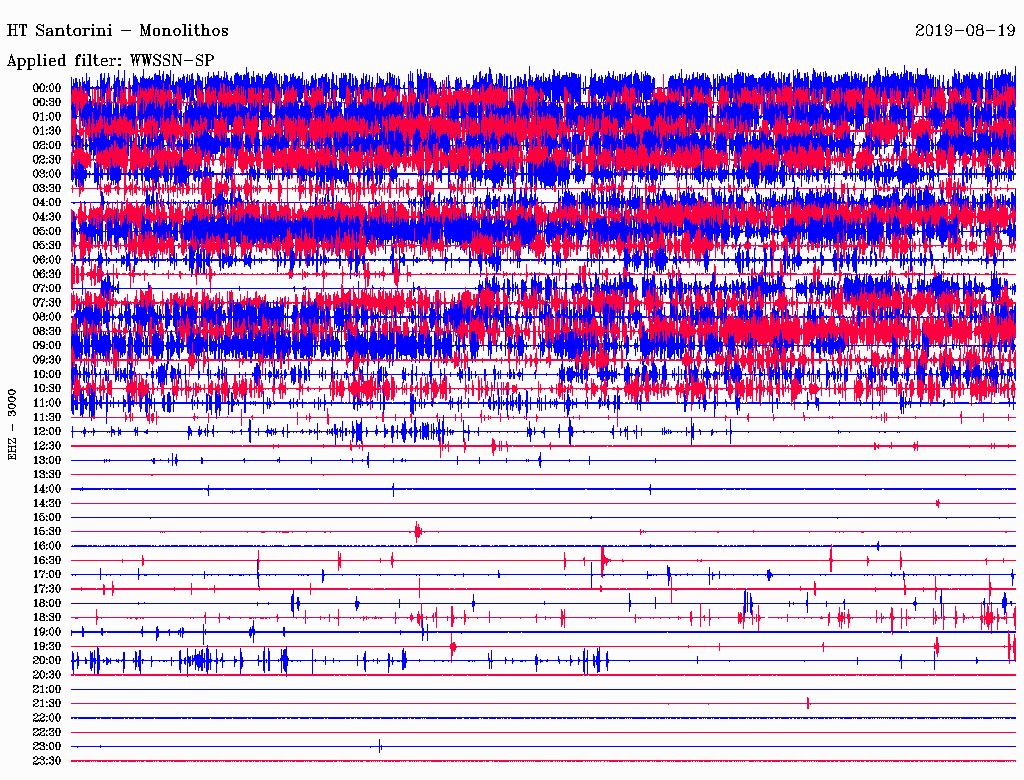Select the 12:30 time label

tap(47, 446)
